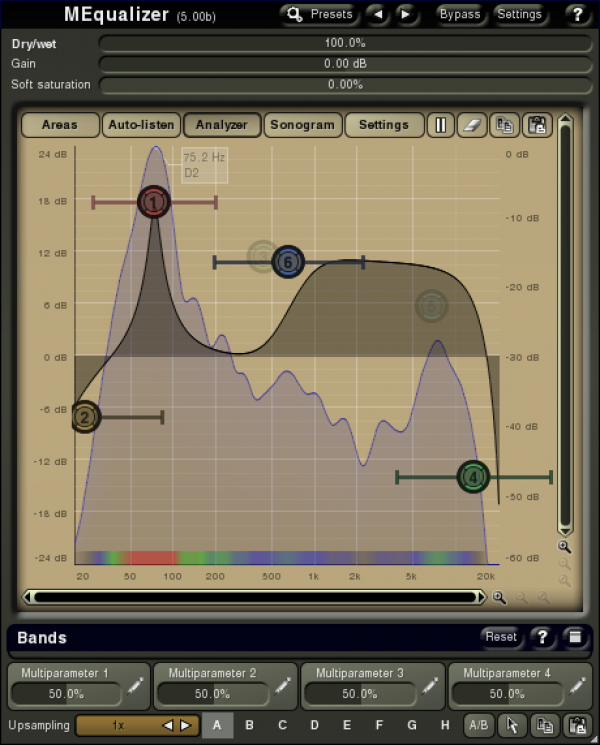This screenshot has height=745, width=600.
Task: Toggle A/B comparison button
Action: (x=479, y=726)
